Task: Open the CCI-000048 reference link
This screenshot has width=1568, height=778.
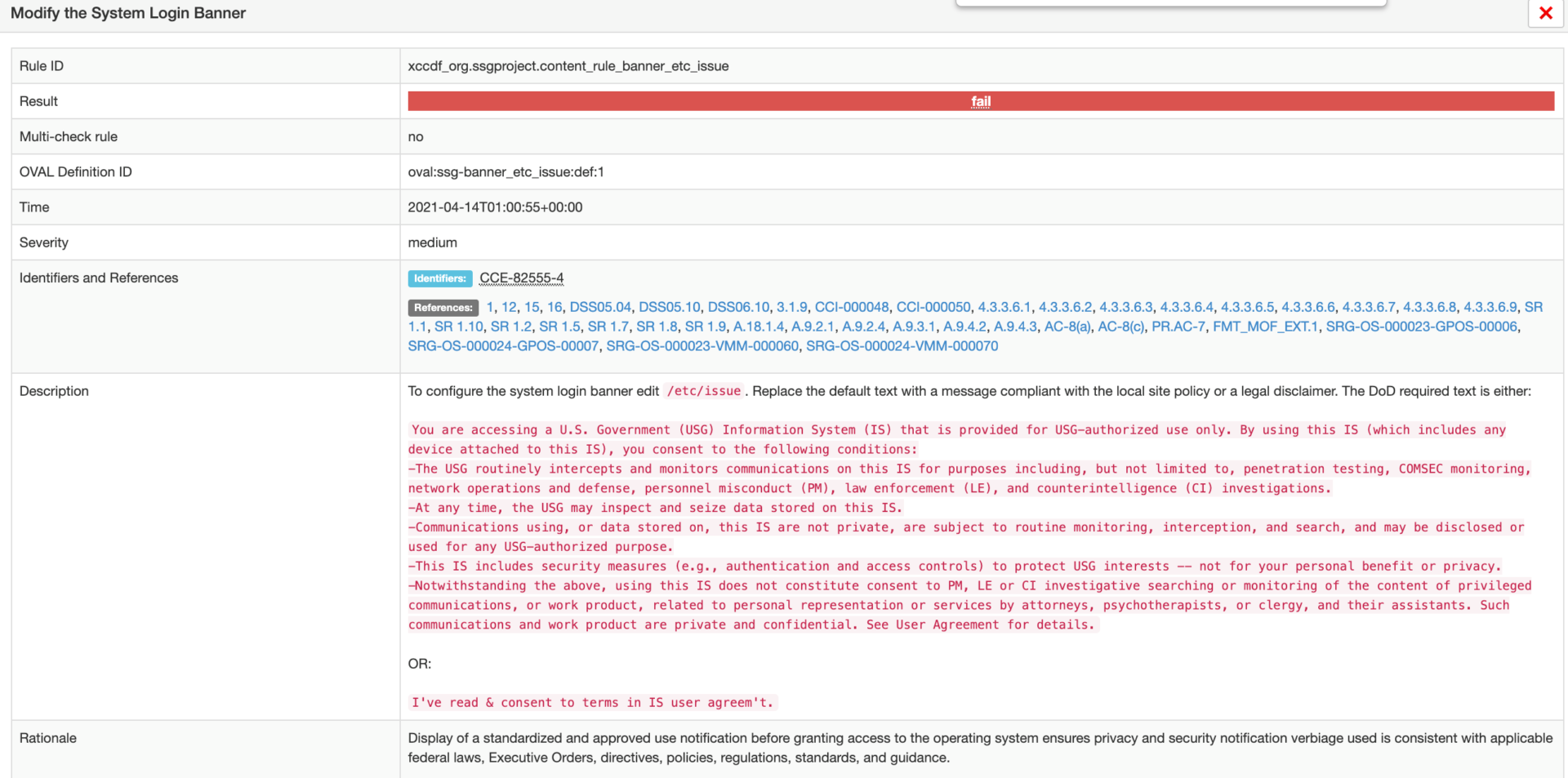Action: (852, 307)
